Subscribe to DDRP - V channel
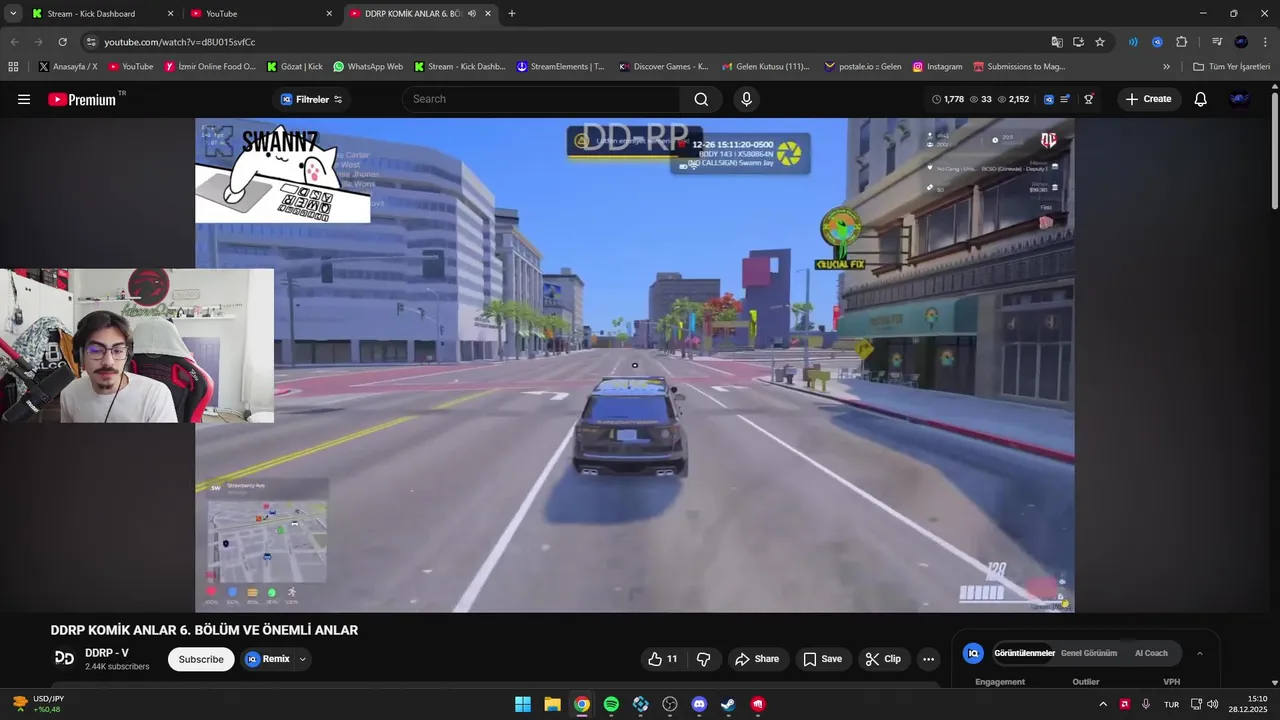The image size is (1280, 720). (x=201, y=659)
